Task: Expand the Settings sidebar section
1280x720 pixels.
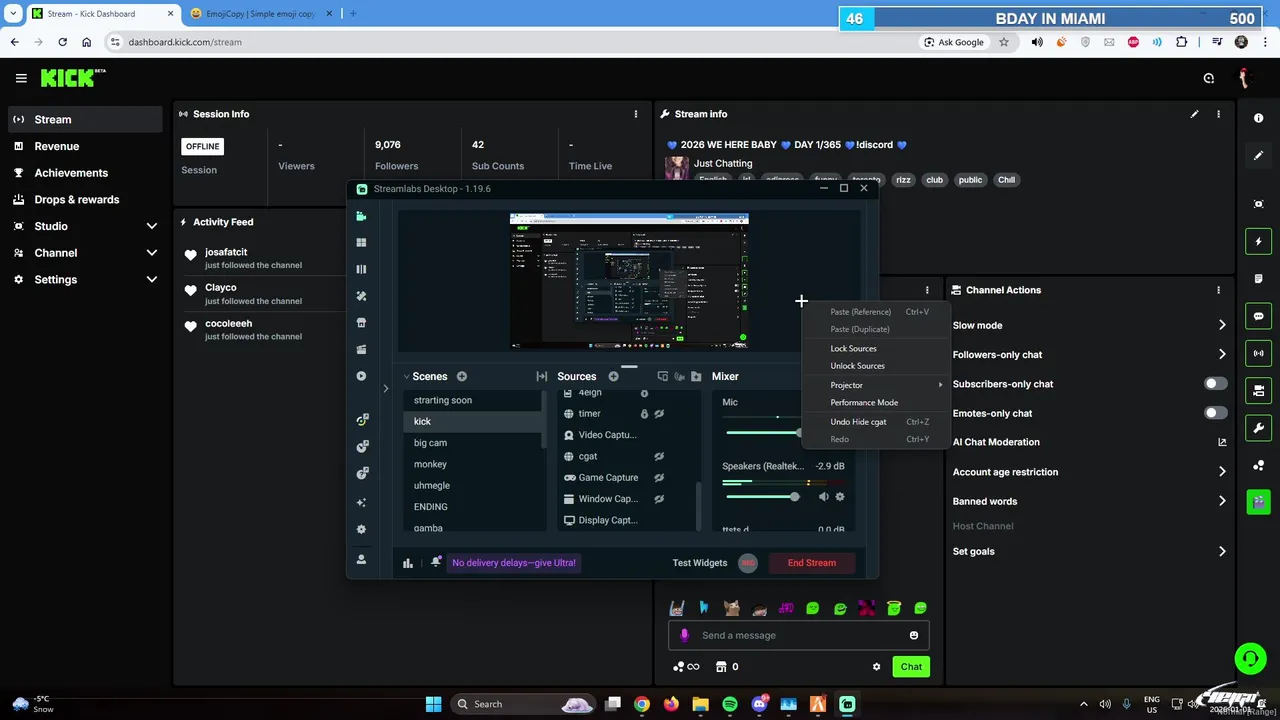Action: click(x=151, y=280)
